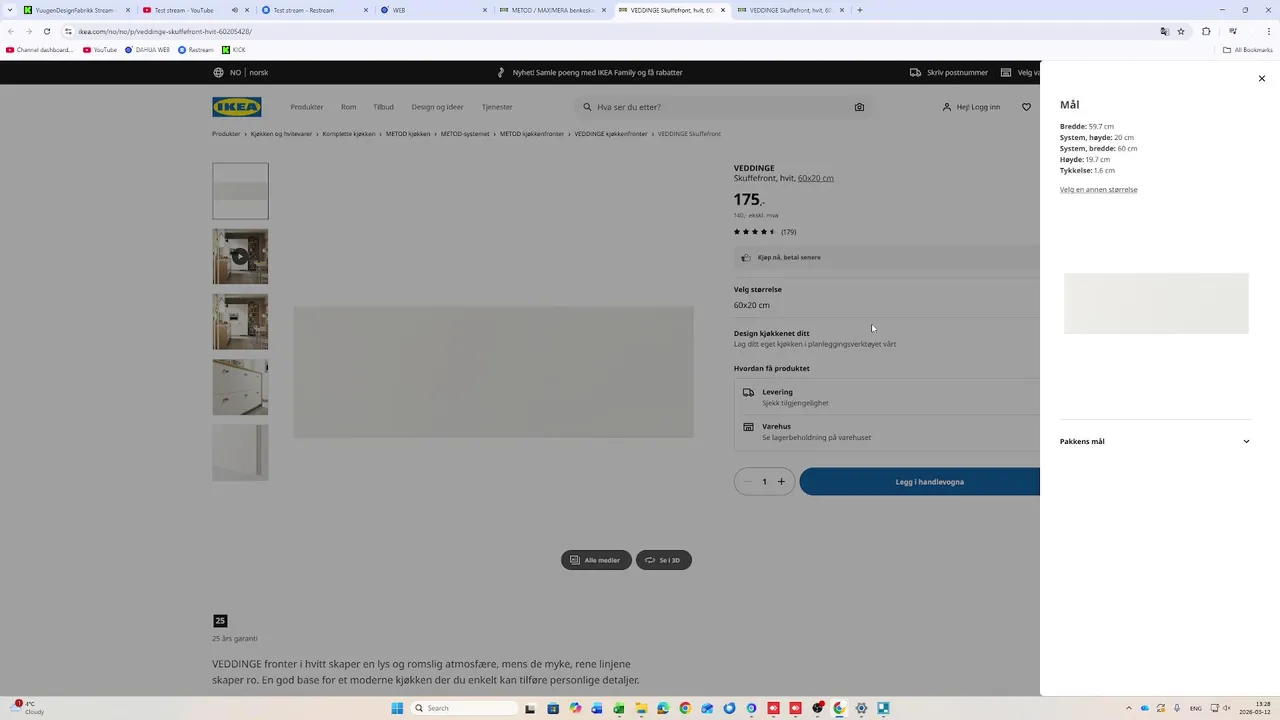Open Copilot icon in taskbar

click(x=575, y=708)
